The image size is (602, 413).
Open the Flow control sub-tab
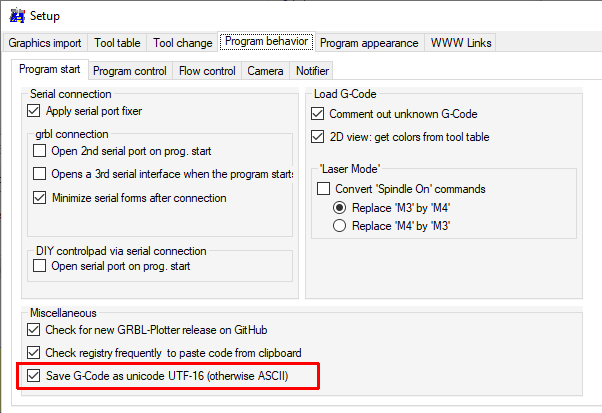[207, 71]
